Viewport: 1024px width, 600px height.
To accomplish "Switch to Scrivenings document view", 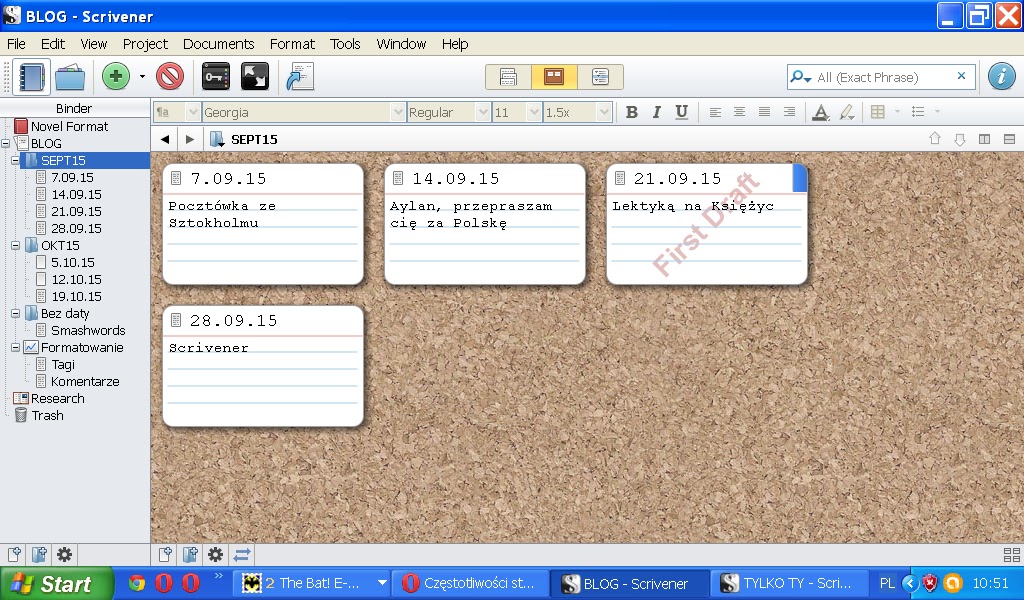I will click(x=508, y=77).
